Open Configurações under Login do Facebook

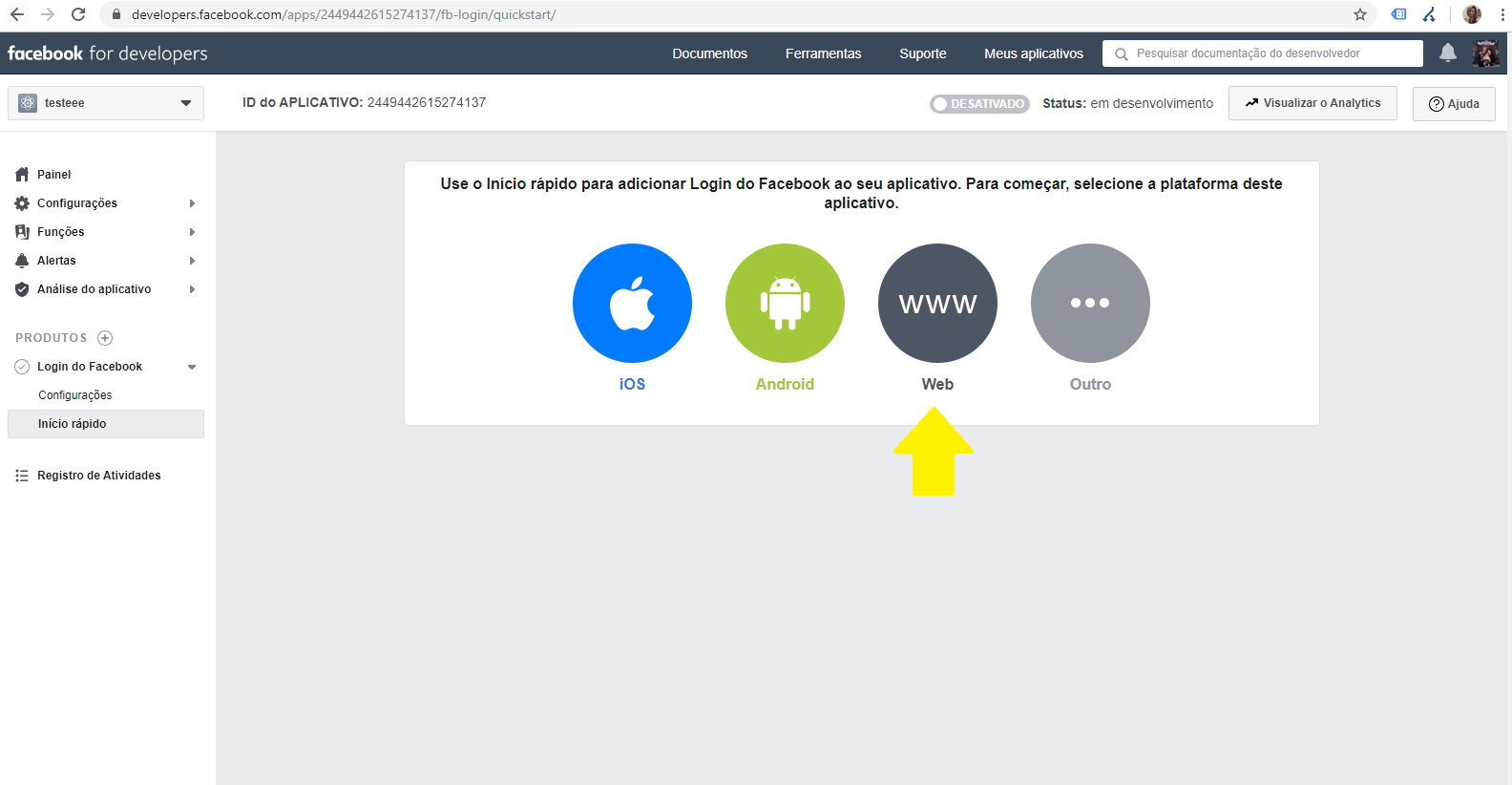click(x=75, y=395)
